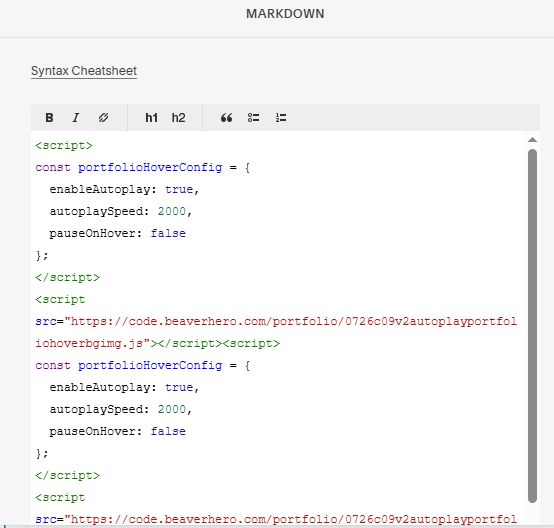Insert blockquote with quotation icon
The image size is (554, 528).
pyautogui.click(x=226, y=118)
